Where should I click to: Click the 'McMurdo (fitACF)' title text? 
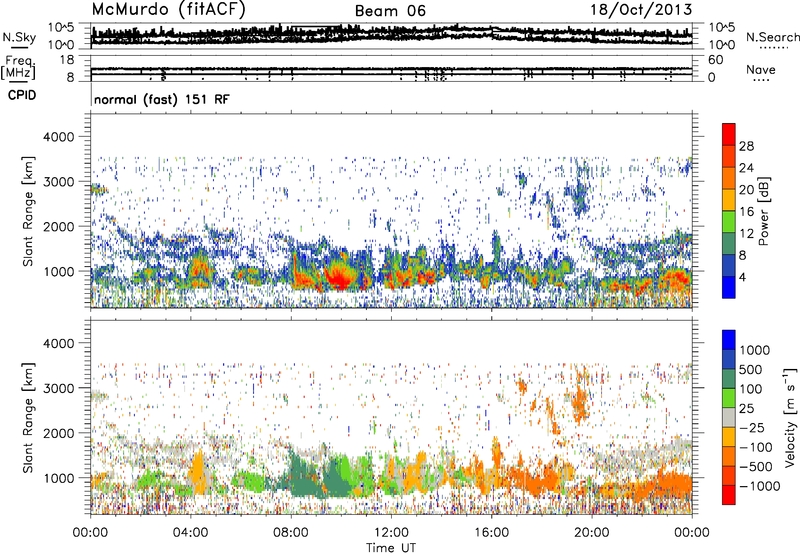[x=169, y=10]
